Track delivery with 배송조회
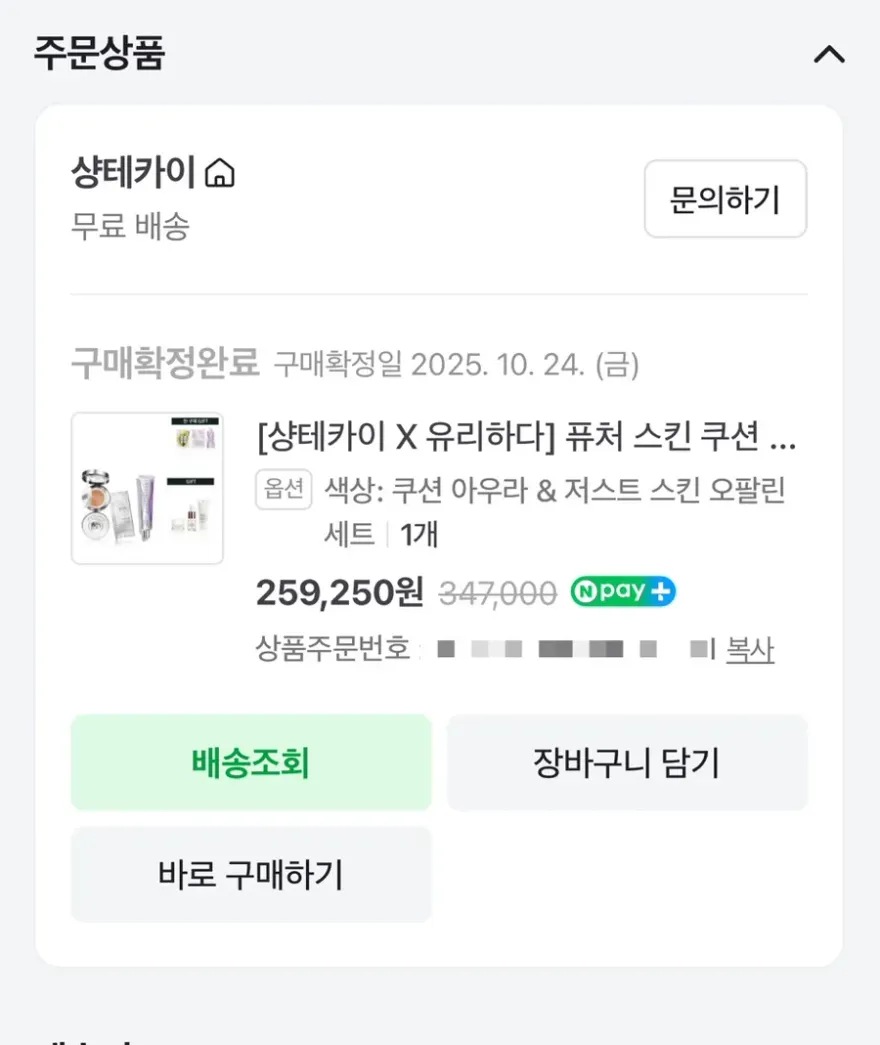Image resolution: width=880 pixels, height=1045 pixels. (251, 762)
